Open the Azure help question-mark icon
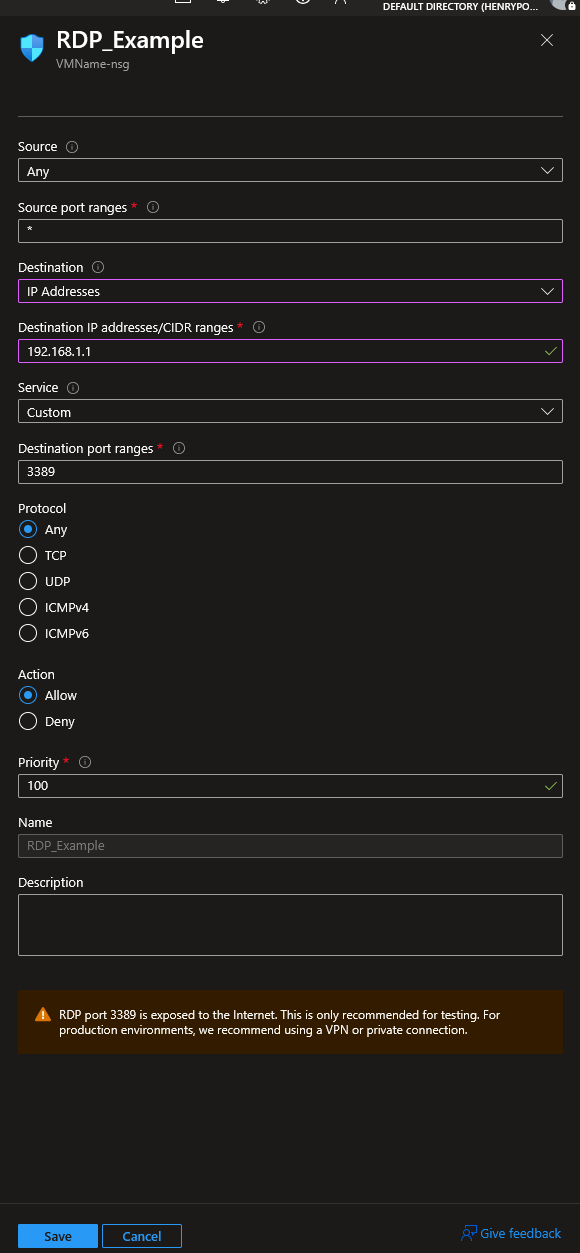This screenshot has height=1253, width=580. pyautogui.click(x=301, y=3)
